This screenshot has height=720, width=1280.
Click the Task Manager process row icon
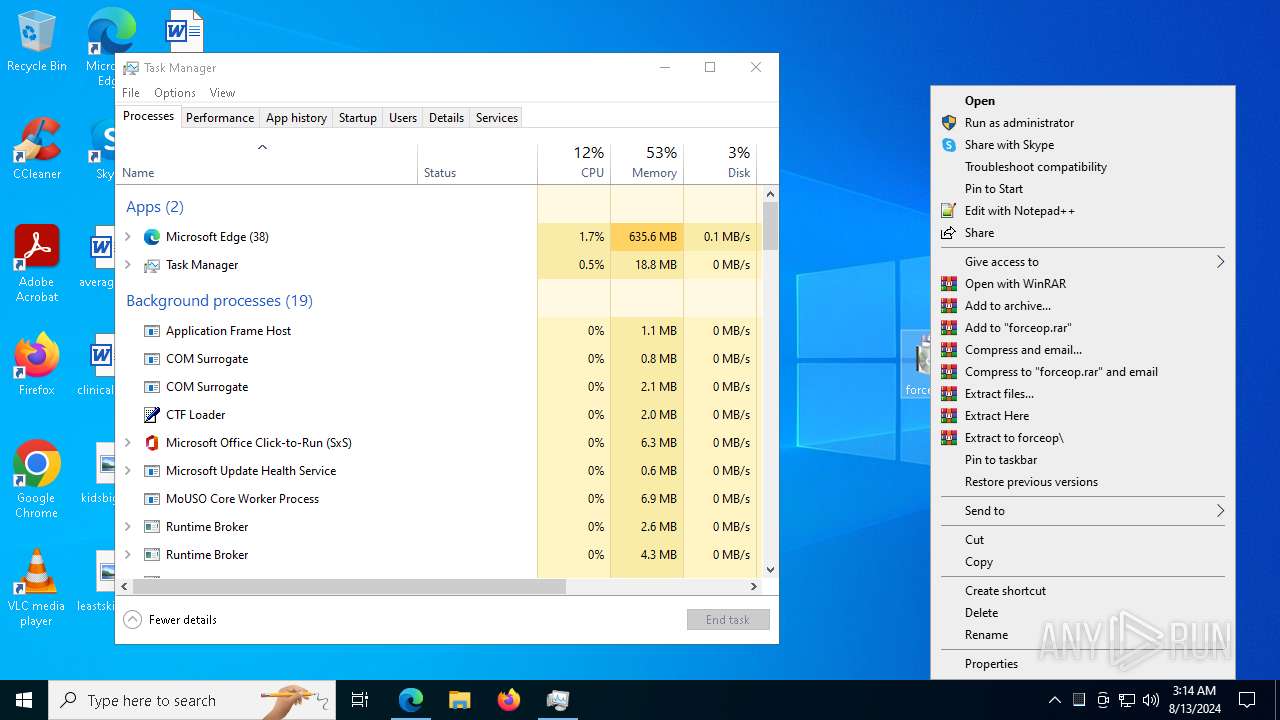(152, 265)
